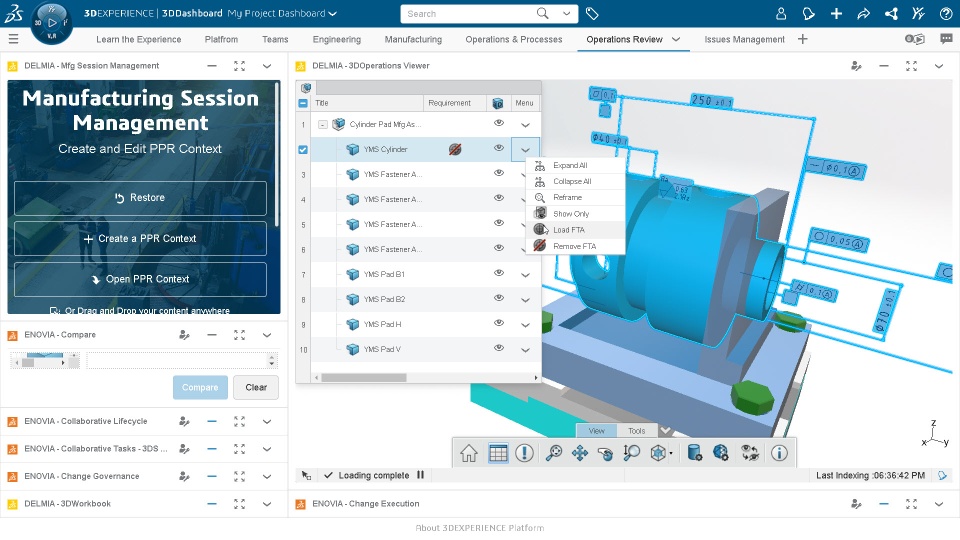
Task: Open ENOVIA Compare widget menu chevron
Action: tap(267, 336)
